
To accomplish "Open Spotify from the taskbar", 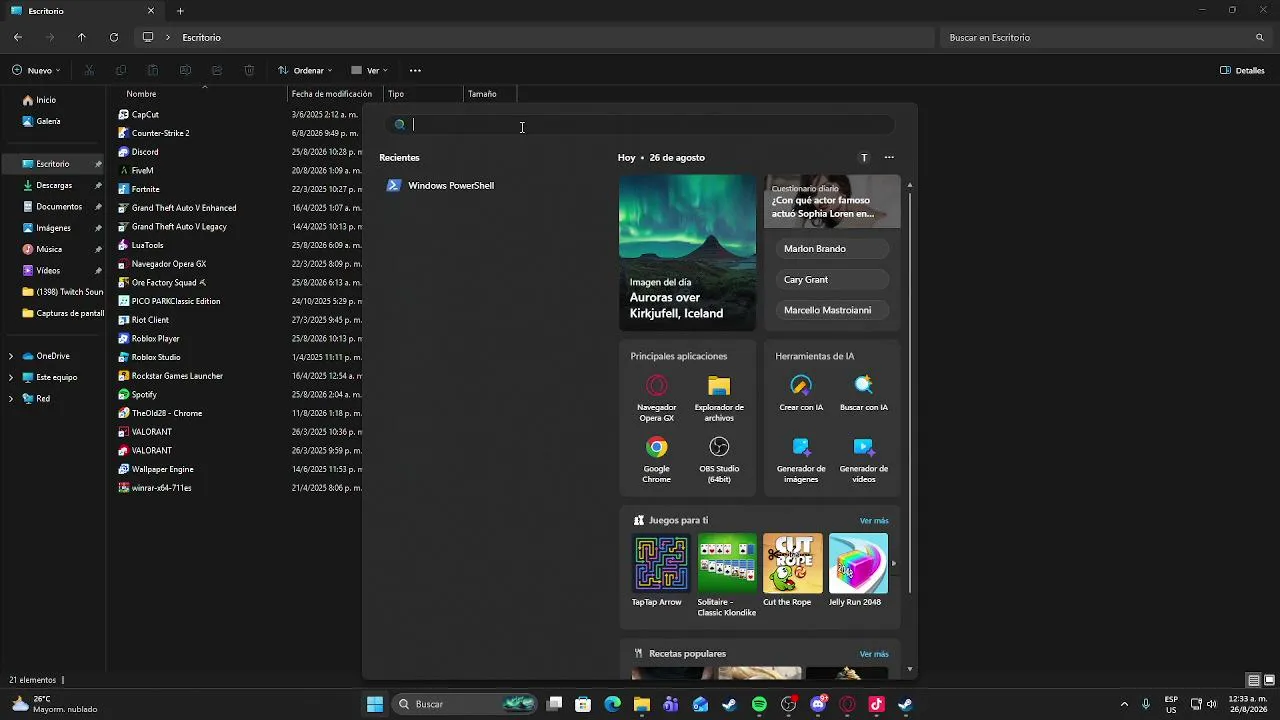I will (759, 704).
